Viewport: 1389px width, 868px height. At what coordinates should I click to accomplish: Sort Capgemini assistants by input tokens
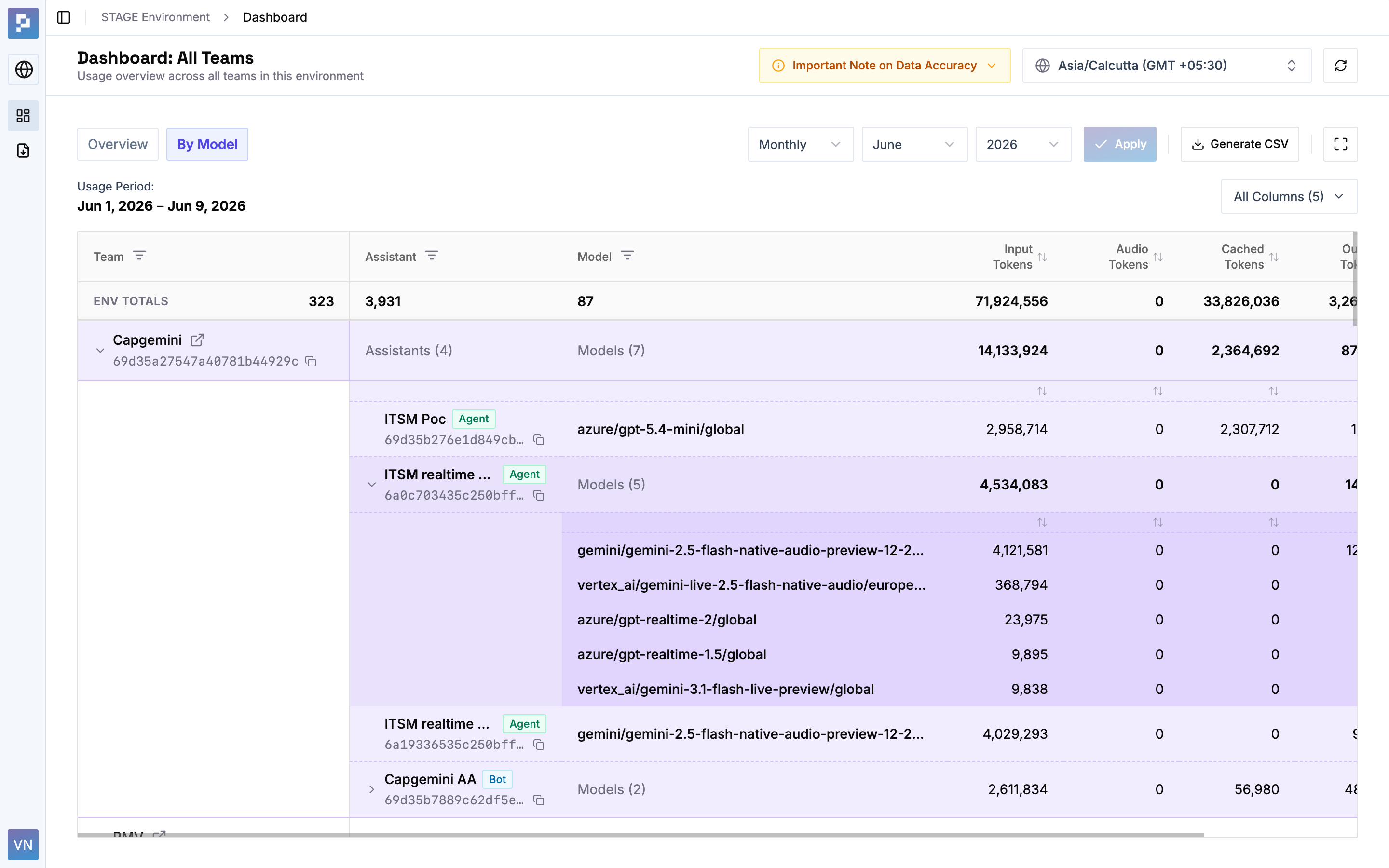coord(1042,391)
